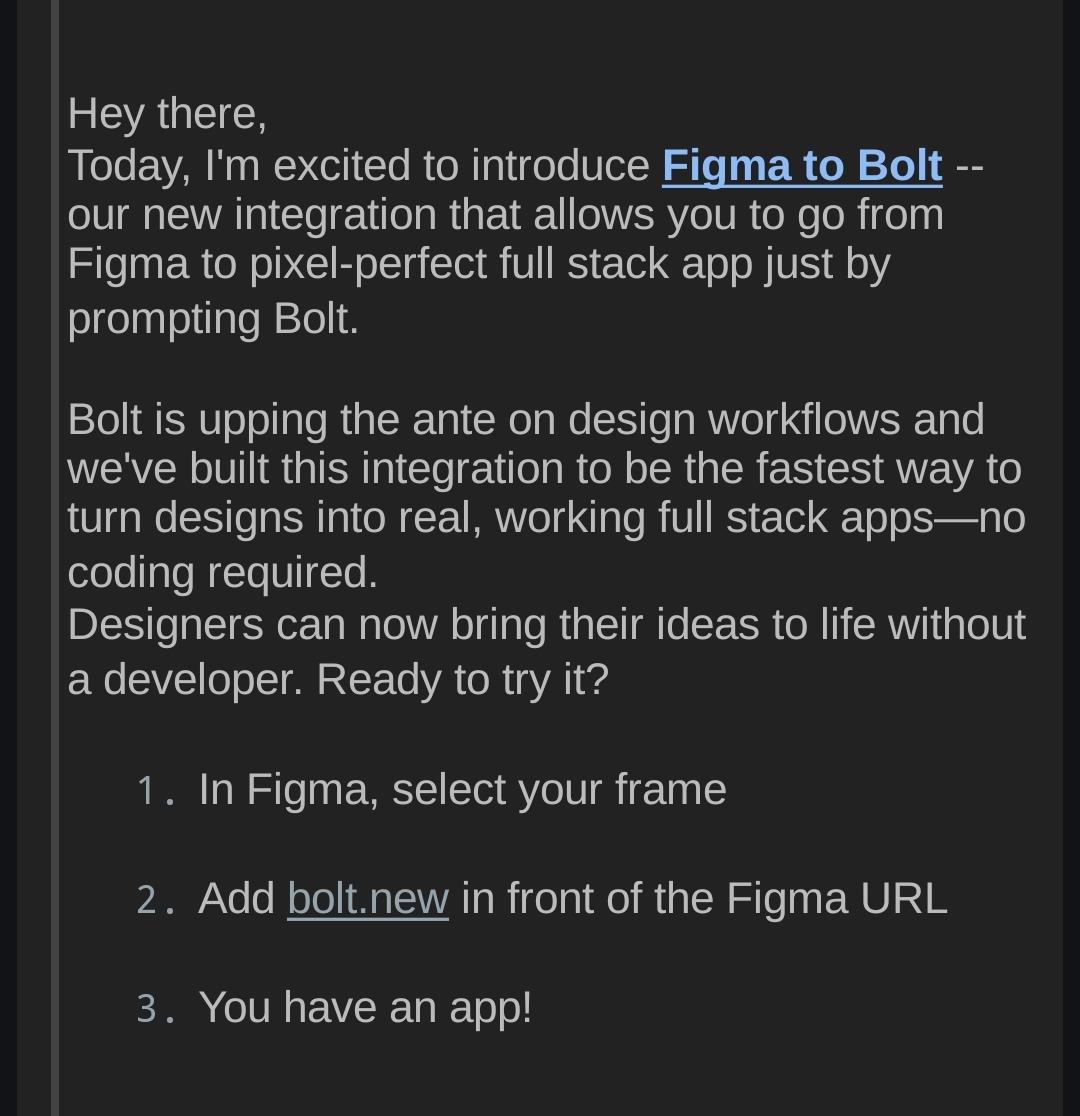Click "in front of the Figma URL" text
Viewport: 1080px width, 1116px height.
pos(705,898)
